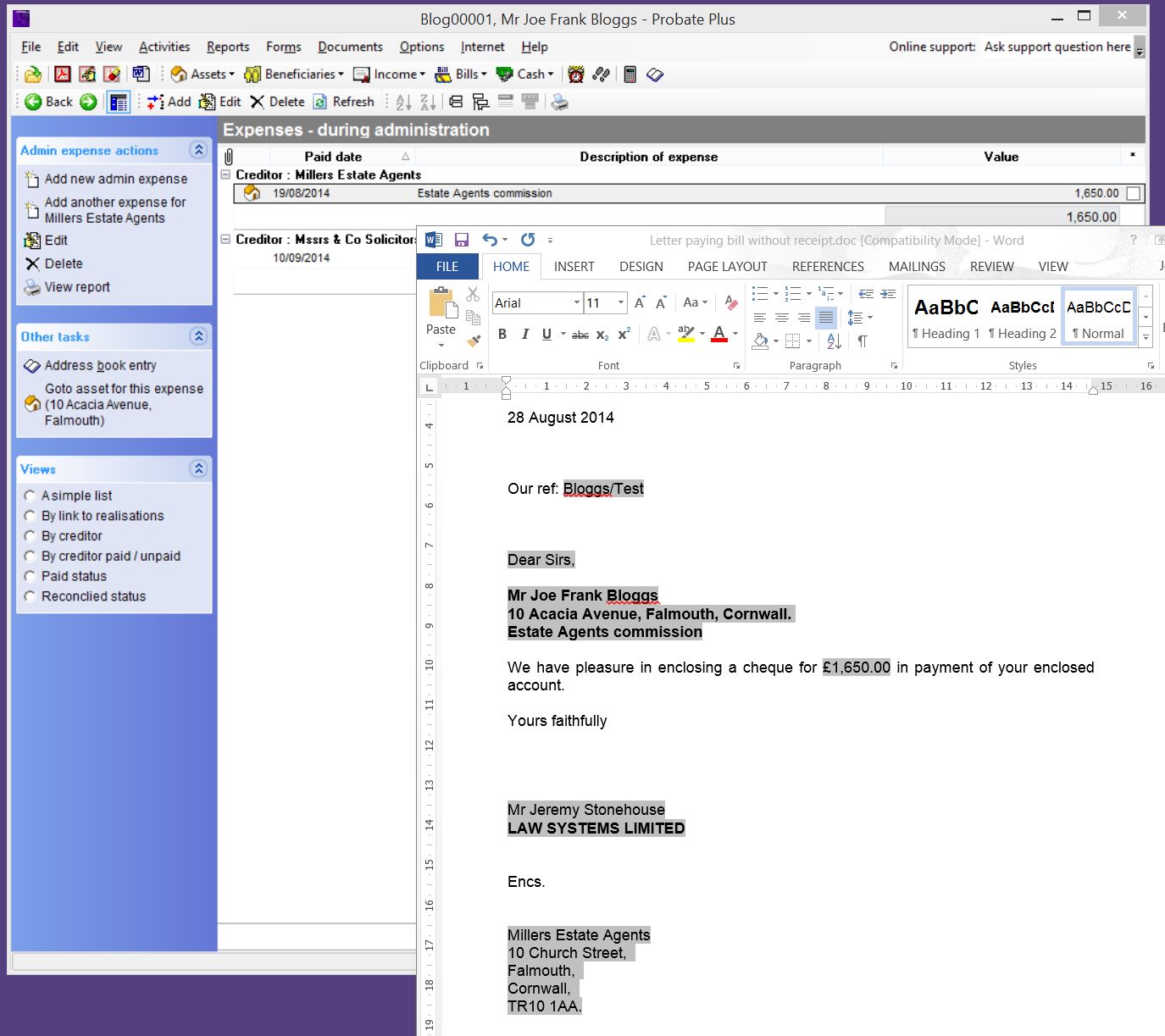The image size is (1165, 1036).
Task: Sort text with the A-Z icon in Word
Action: coord(834,341)
